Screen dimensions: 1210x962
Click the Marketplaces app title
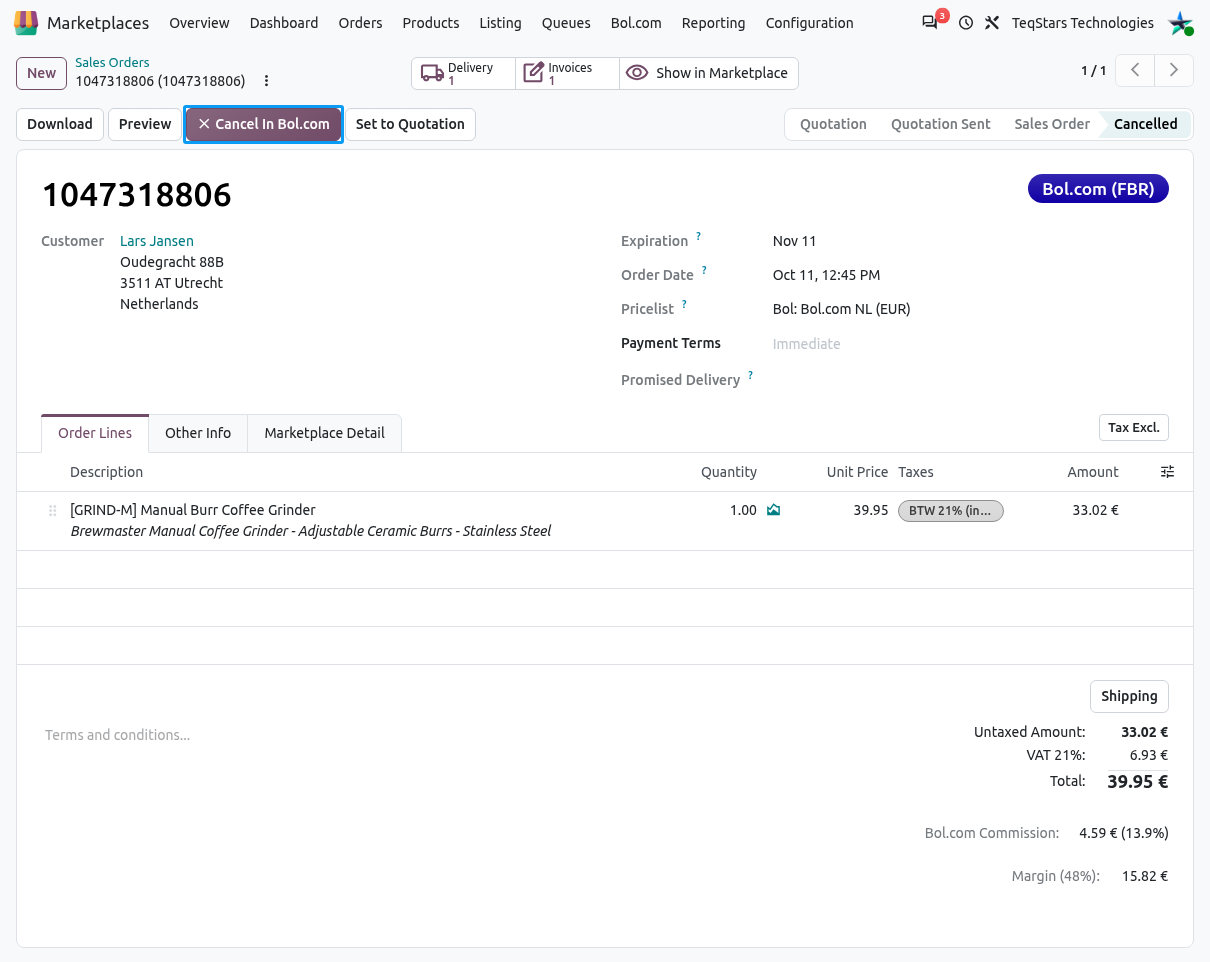point(98,23)
